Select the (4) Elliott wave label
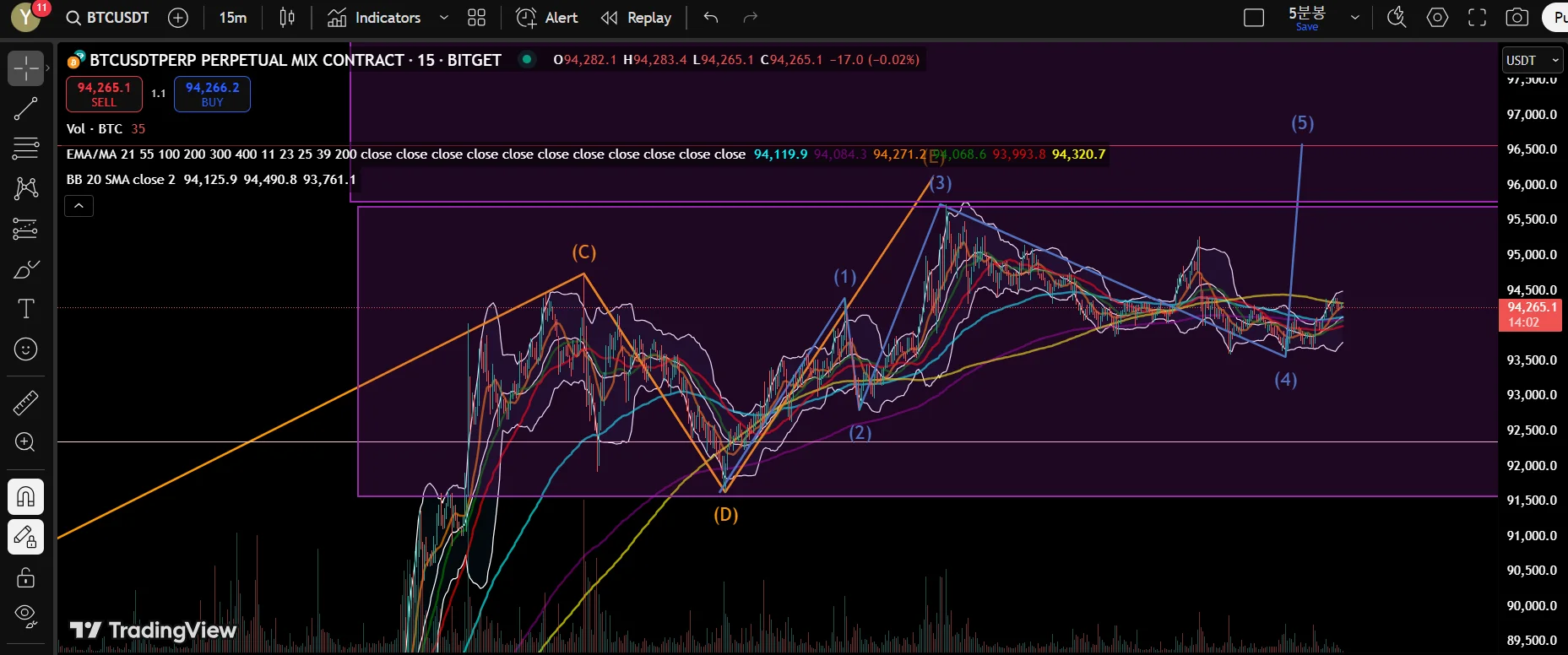This screenshot has width=1568, height=655. tap(1286, 379)
